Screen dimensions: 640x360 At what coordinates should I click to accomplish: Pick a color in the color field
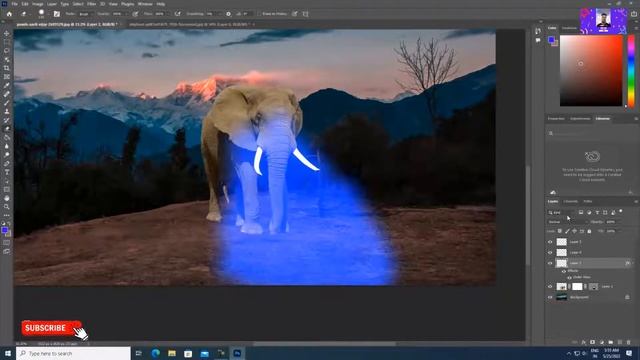tap(591, 71)
